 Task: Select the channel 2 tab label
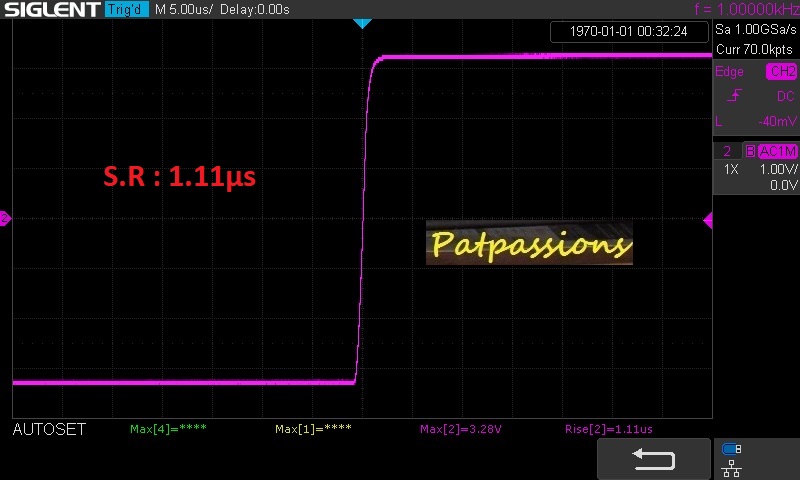click(727, 151)
